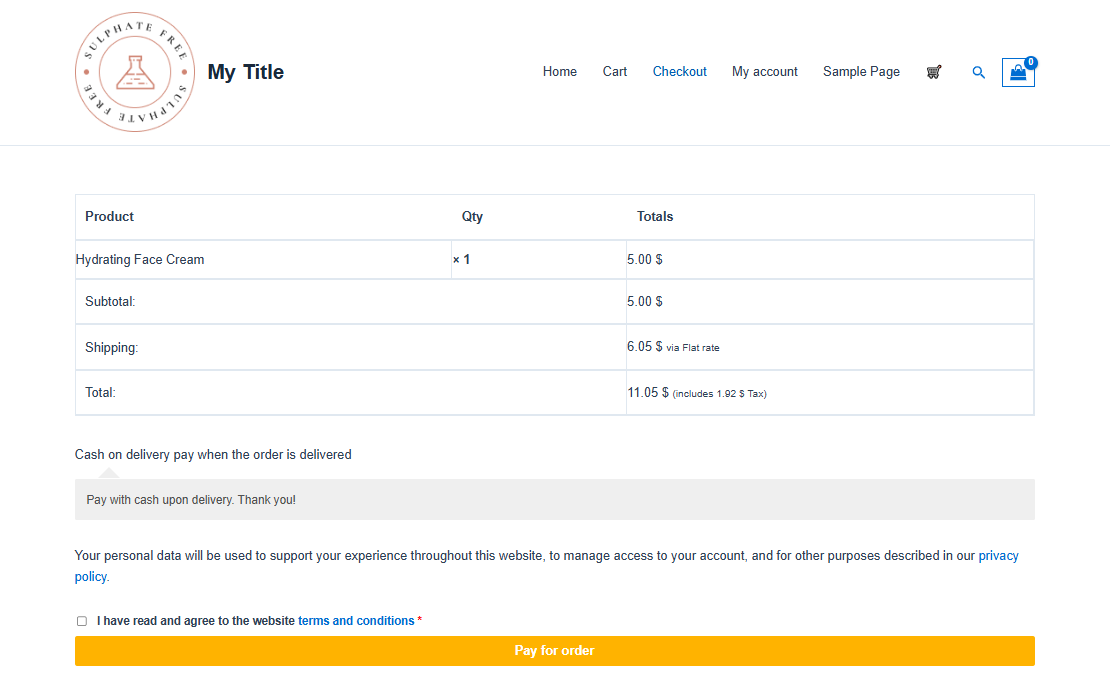Click the Product column header
1110x700 pixels.
tap(110, 217)
